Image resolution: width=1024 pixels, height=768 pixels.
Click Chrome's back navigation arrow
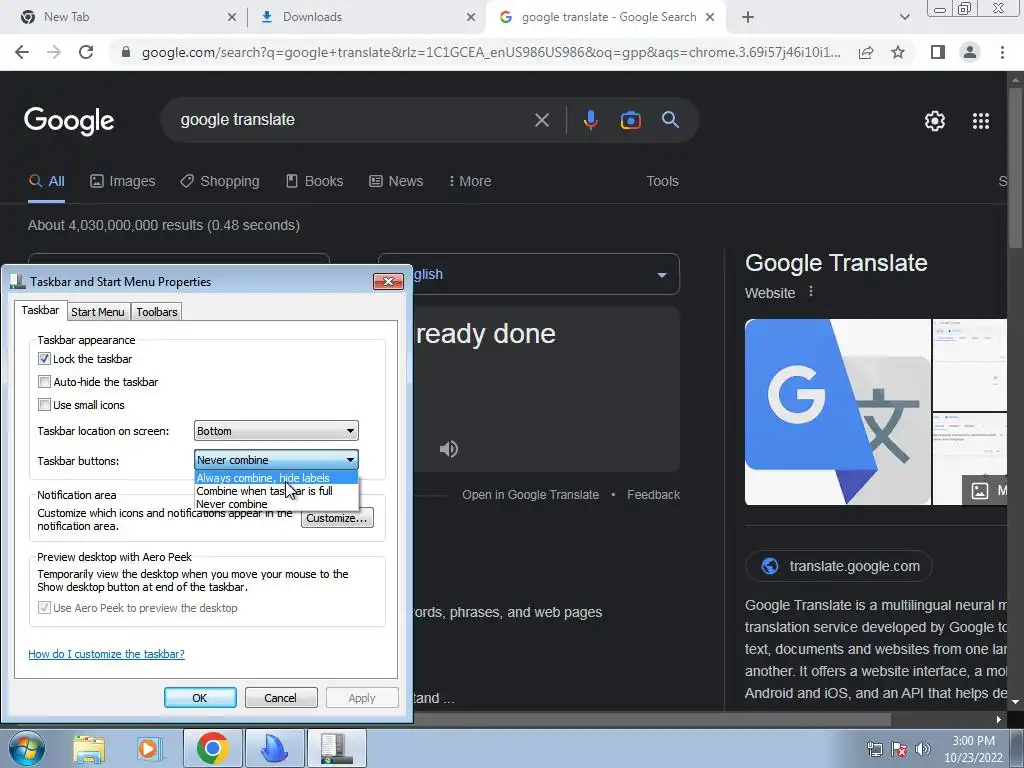(x=22, y=52)
